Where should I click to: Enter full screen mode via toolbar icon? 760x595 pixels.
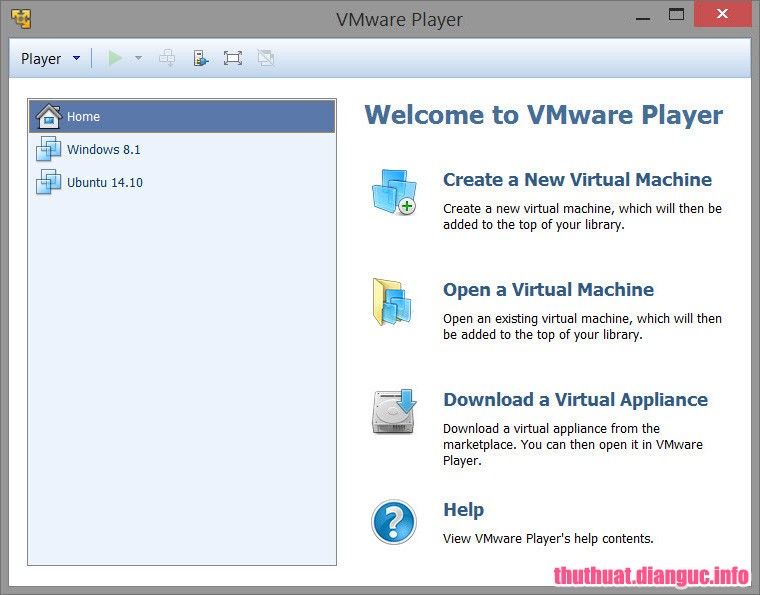233,58
